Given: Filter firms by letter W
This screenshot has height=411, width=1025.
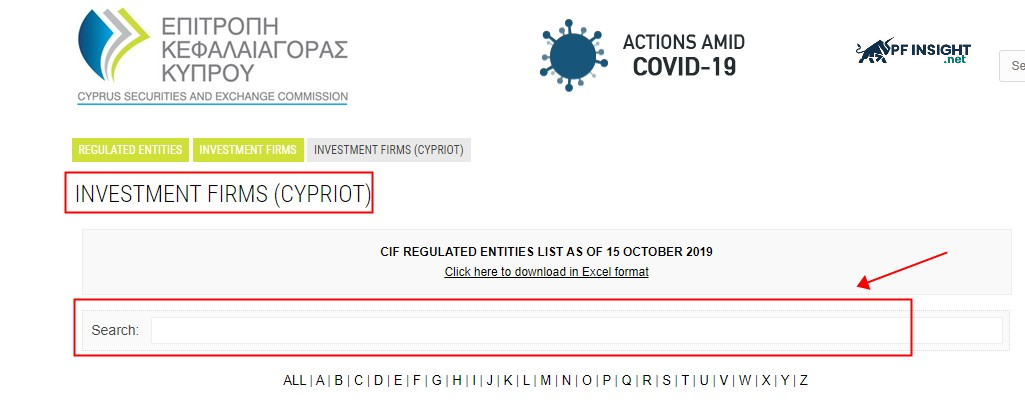Looking at the screenshot, I should click(x=744, y=380).
